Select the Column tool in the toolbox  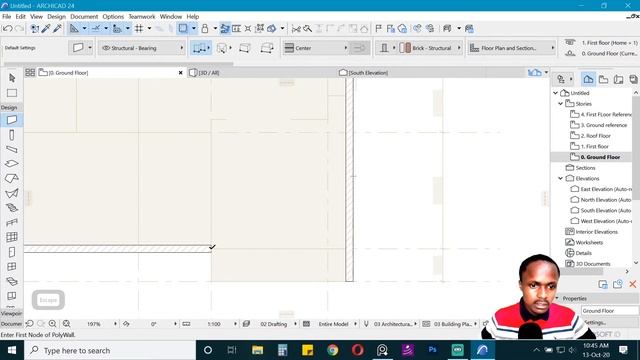click(12, 135)
